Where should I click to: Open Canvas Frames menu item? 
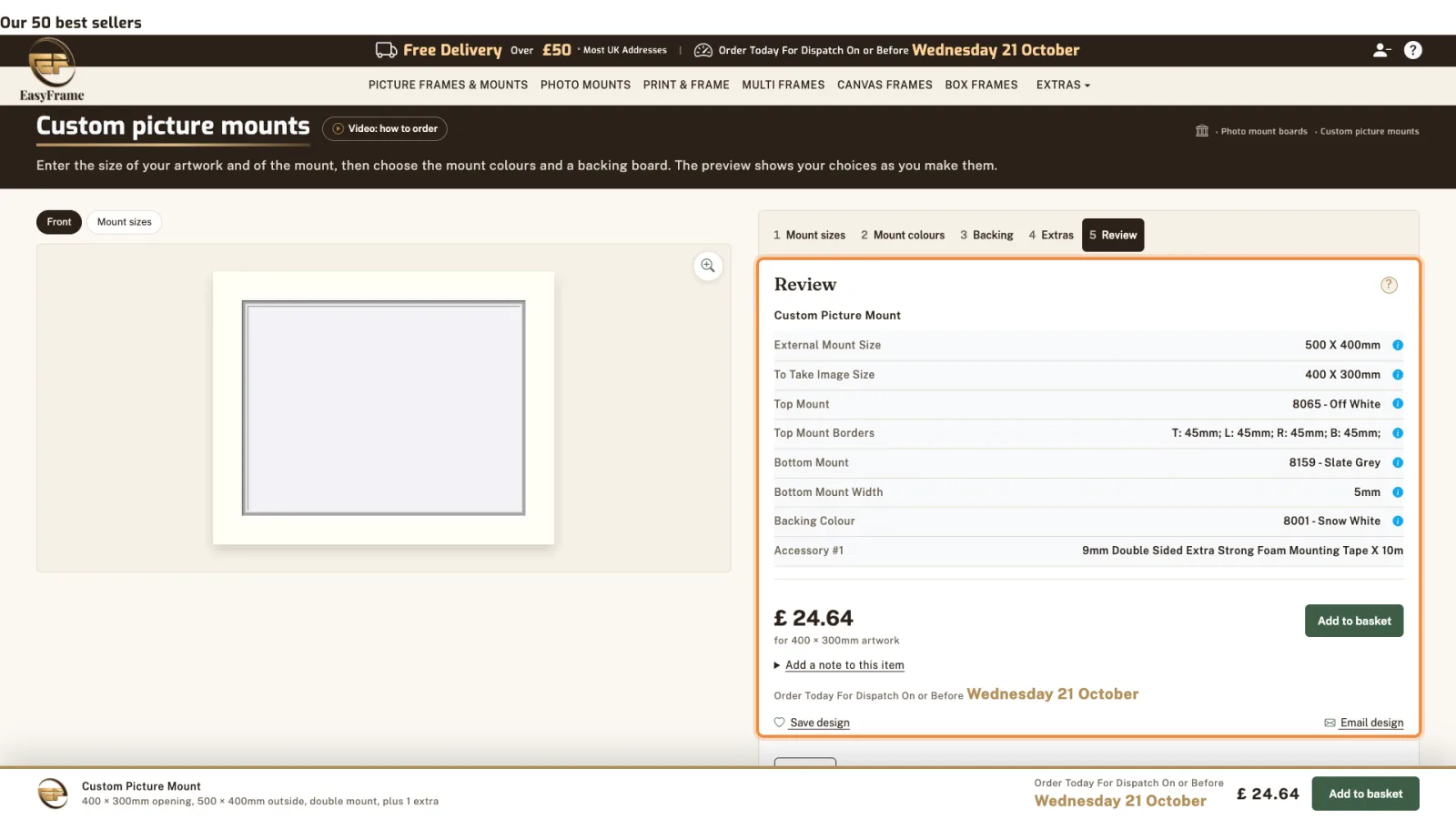coord(885,85)
